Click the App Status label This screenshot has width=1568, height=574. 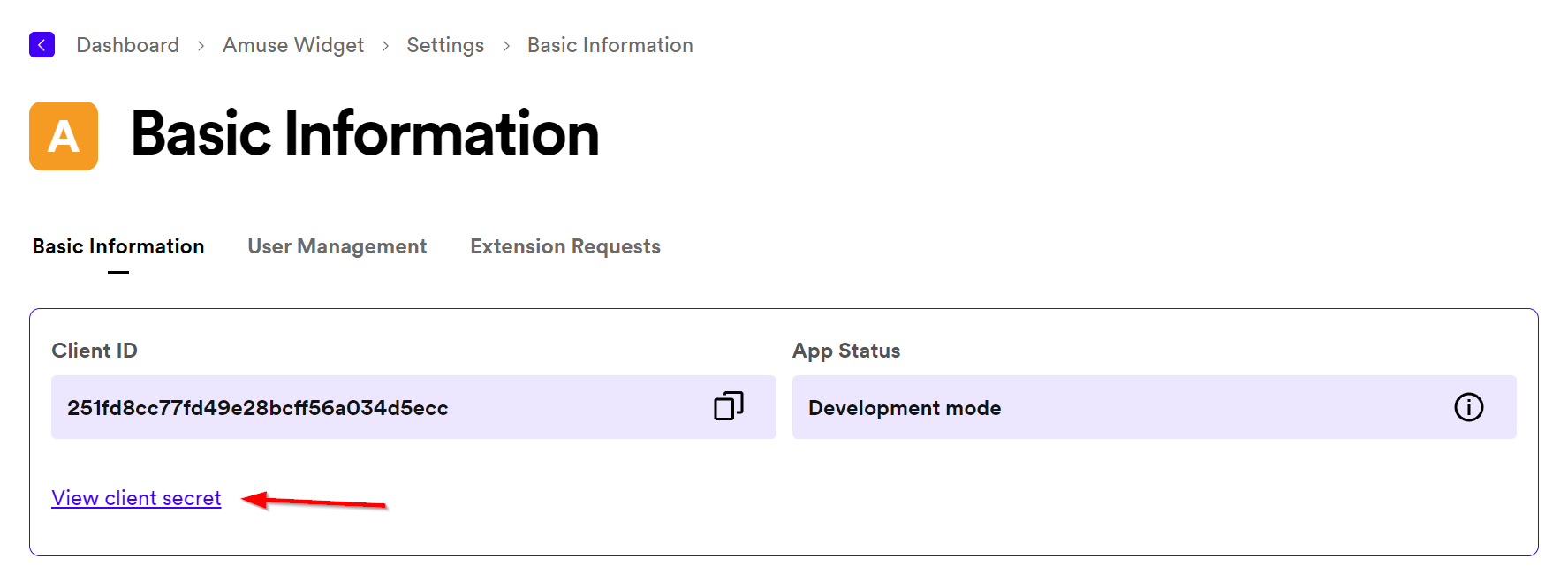pos(845,351)
